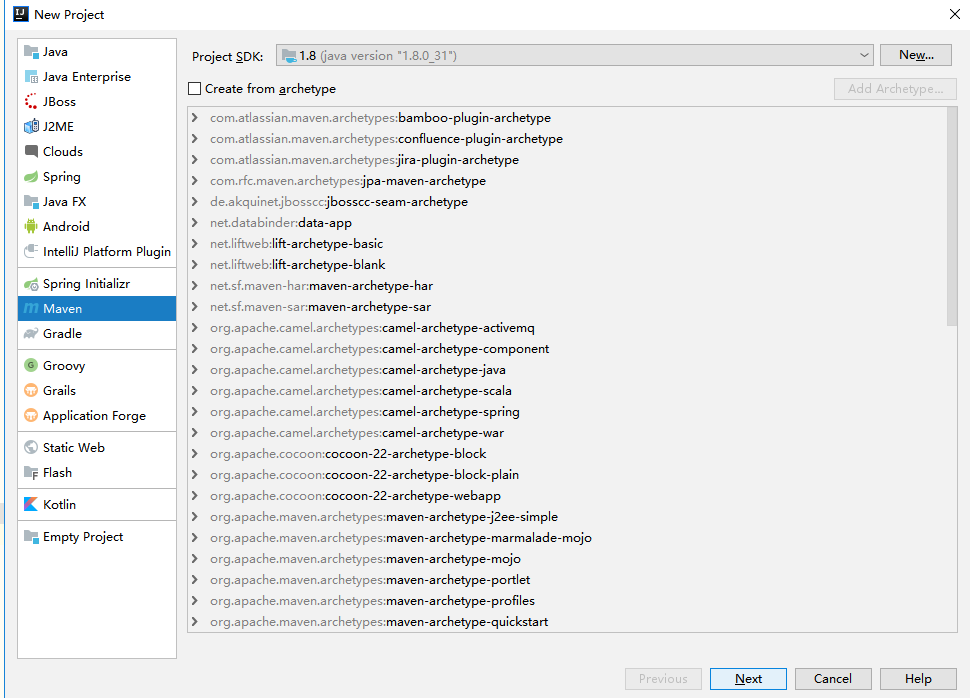Select the Spring leaf icon
The width and height of the screenshot is (970, 698).
pos(31,177)
